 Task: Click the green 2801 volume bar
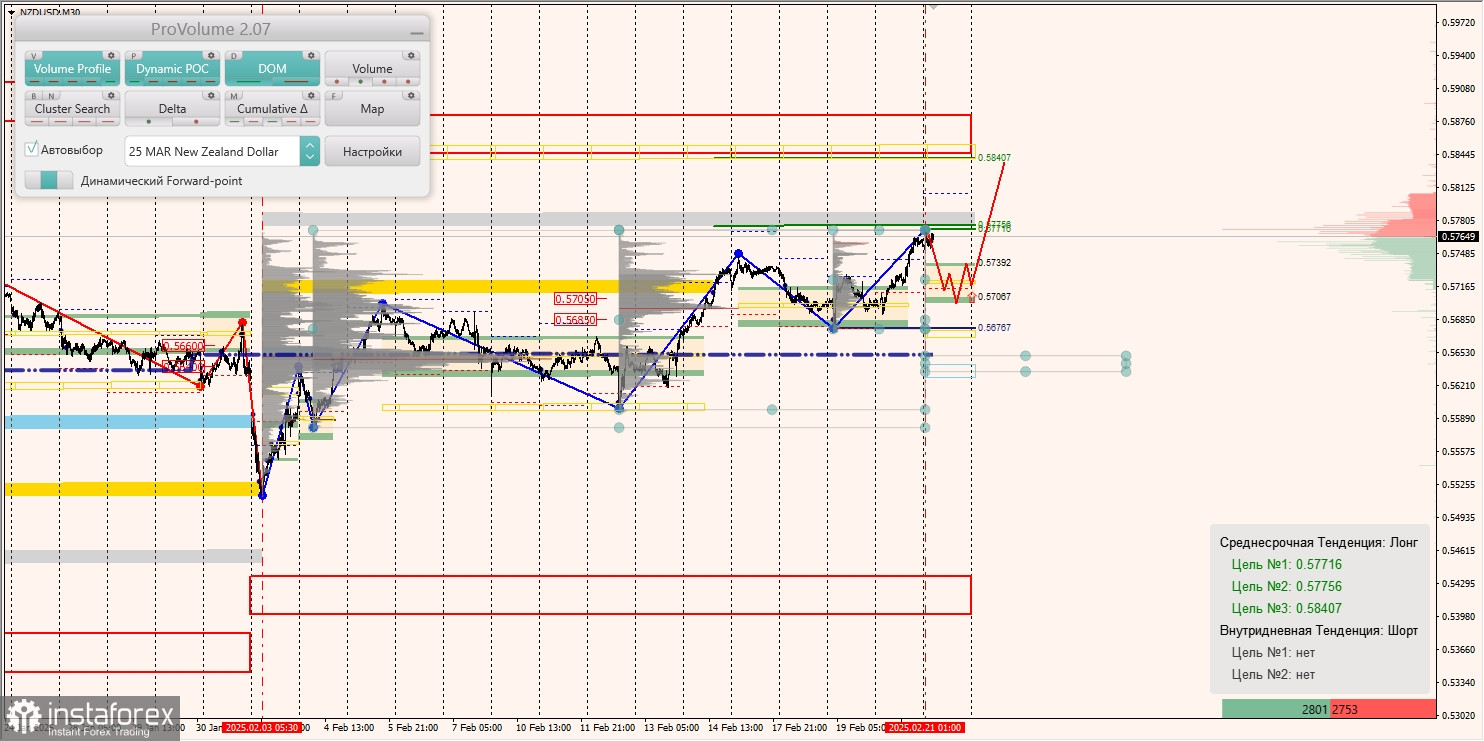pos(1276,709)
